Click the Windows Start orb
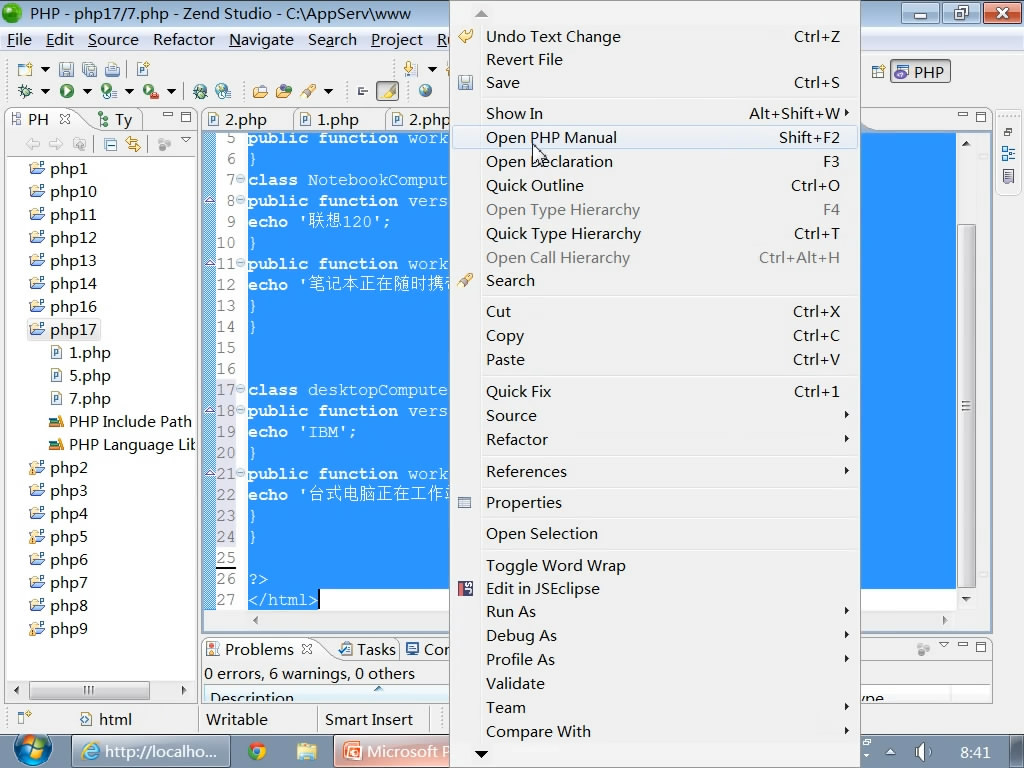Viewport: 1024px width, 768px height. point(33,751)
